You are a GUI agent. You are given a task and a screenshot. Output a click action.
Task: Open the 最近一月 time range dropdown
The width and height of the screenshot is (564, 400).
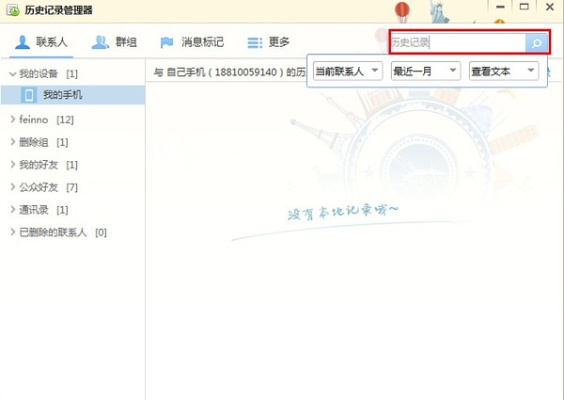coord(426,71)
